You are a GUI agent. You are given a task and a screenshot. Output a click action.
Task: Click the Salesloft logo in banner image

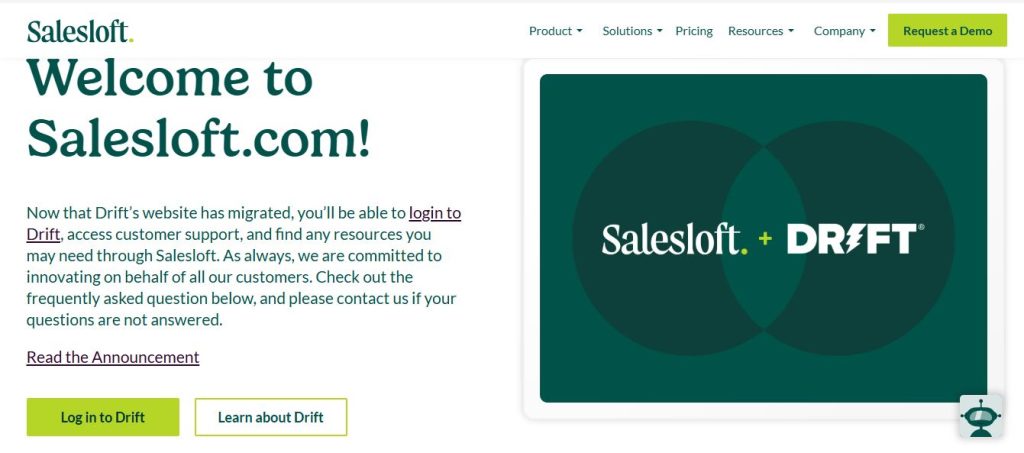pyautogui.click(x=675, y=239)
